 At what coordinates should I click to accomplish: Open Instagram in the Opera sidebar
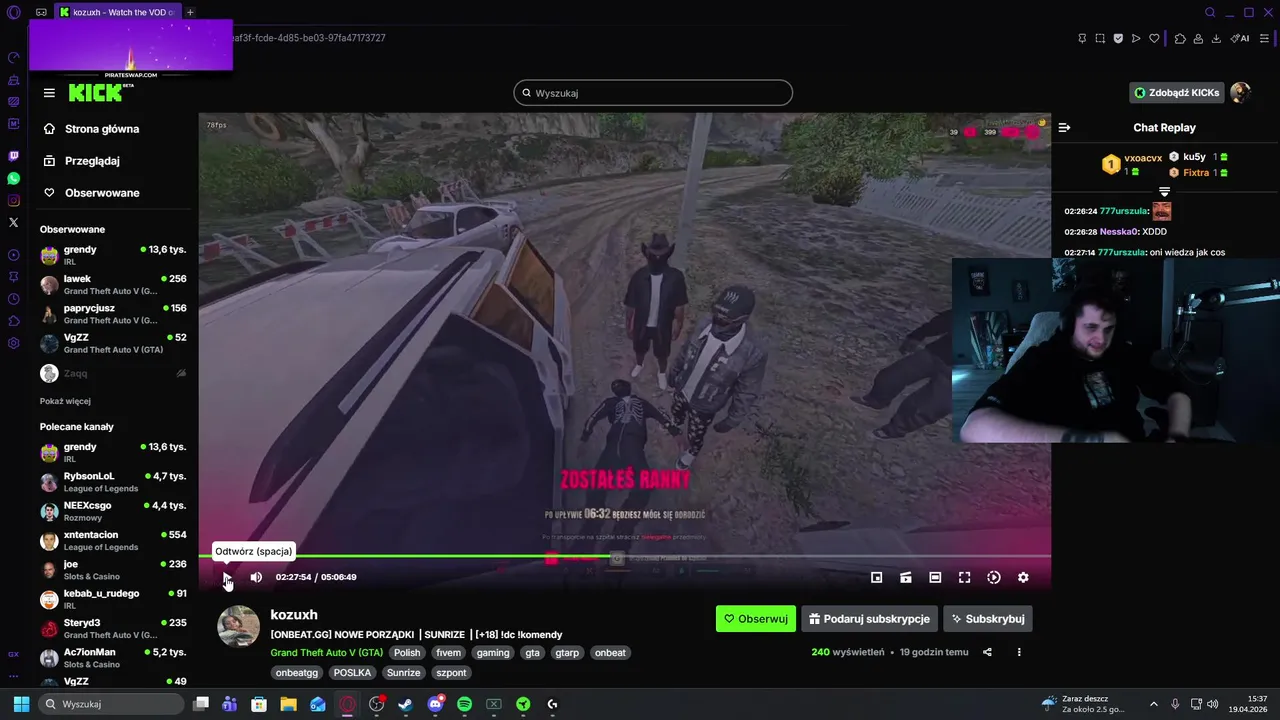(13, 200)
